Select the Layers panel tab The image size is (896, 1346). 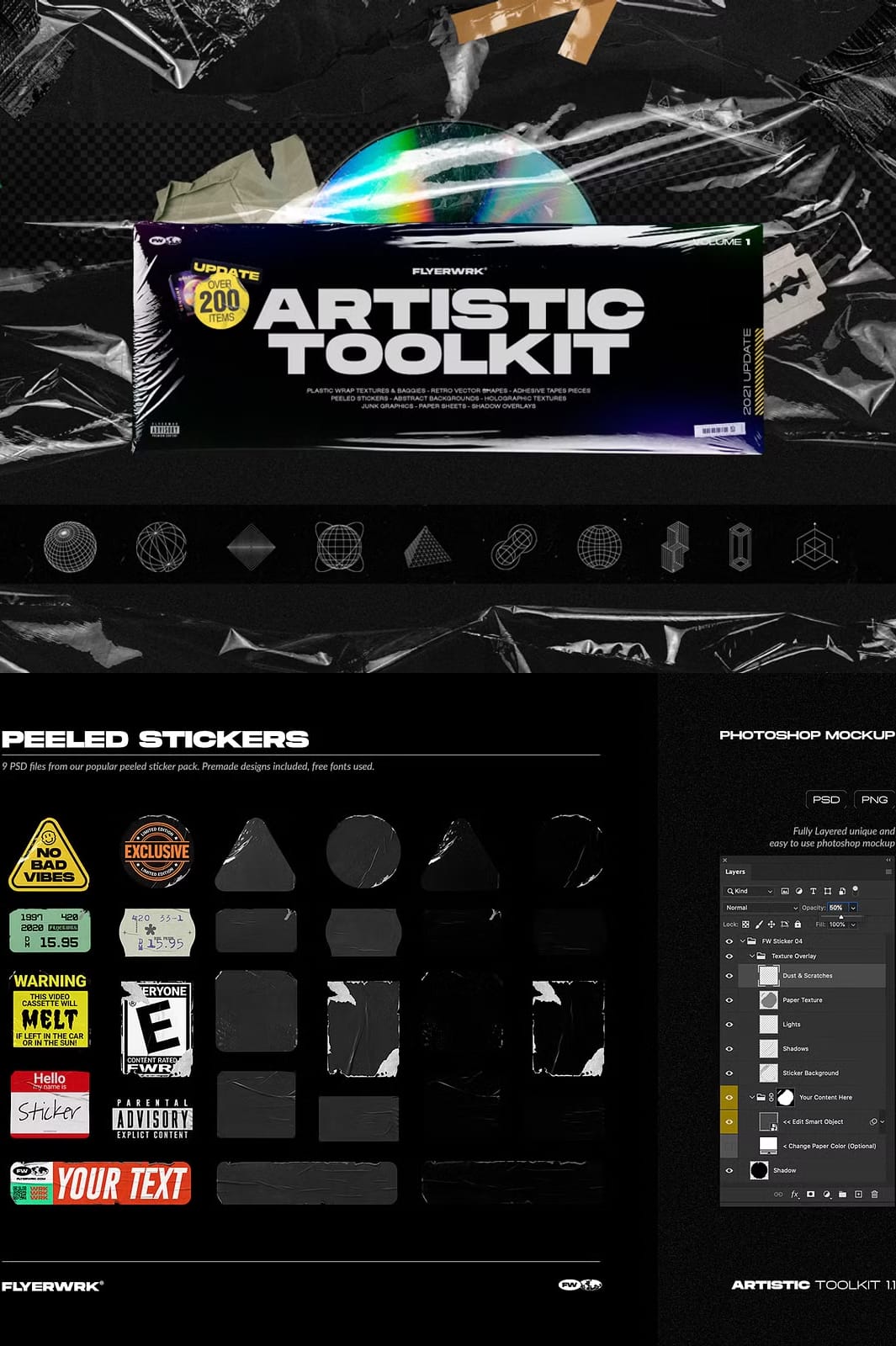pos(735,872)
